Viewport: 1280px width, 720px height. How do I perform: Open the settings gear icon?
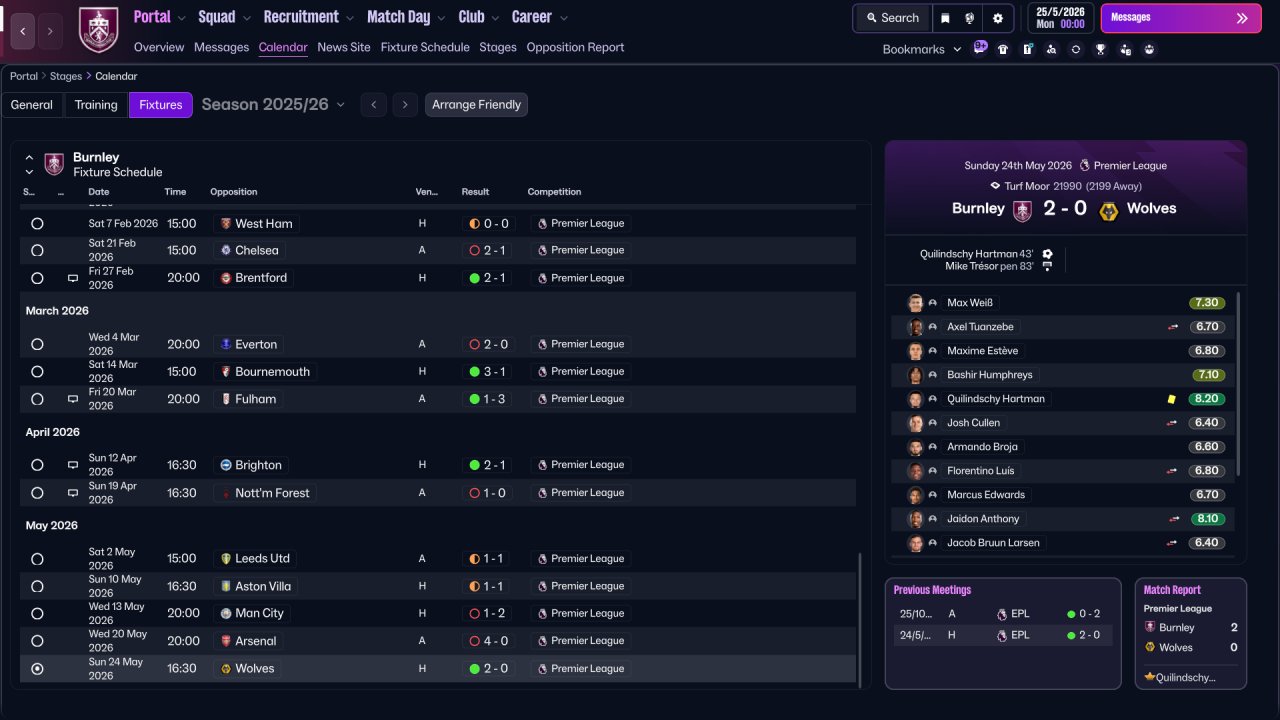pos(997,18)
